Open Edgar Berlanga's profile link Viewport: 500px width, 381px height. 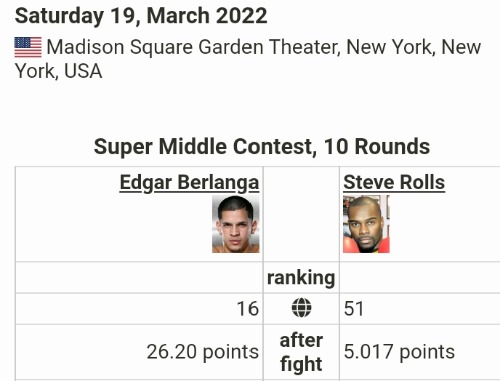tap(189, 183)
